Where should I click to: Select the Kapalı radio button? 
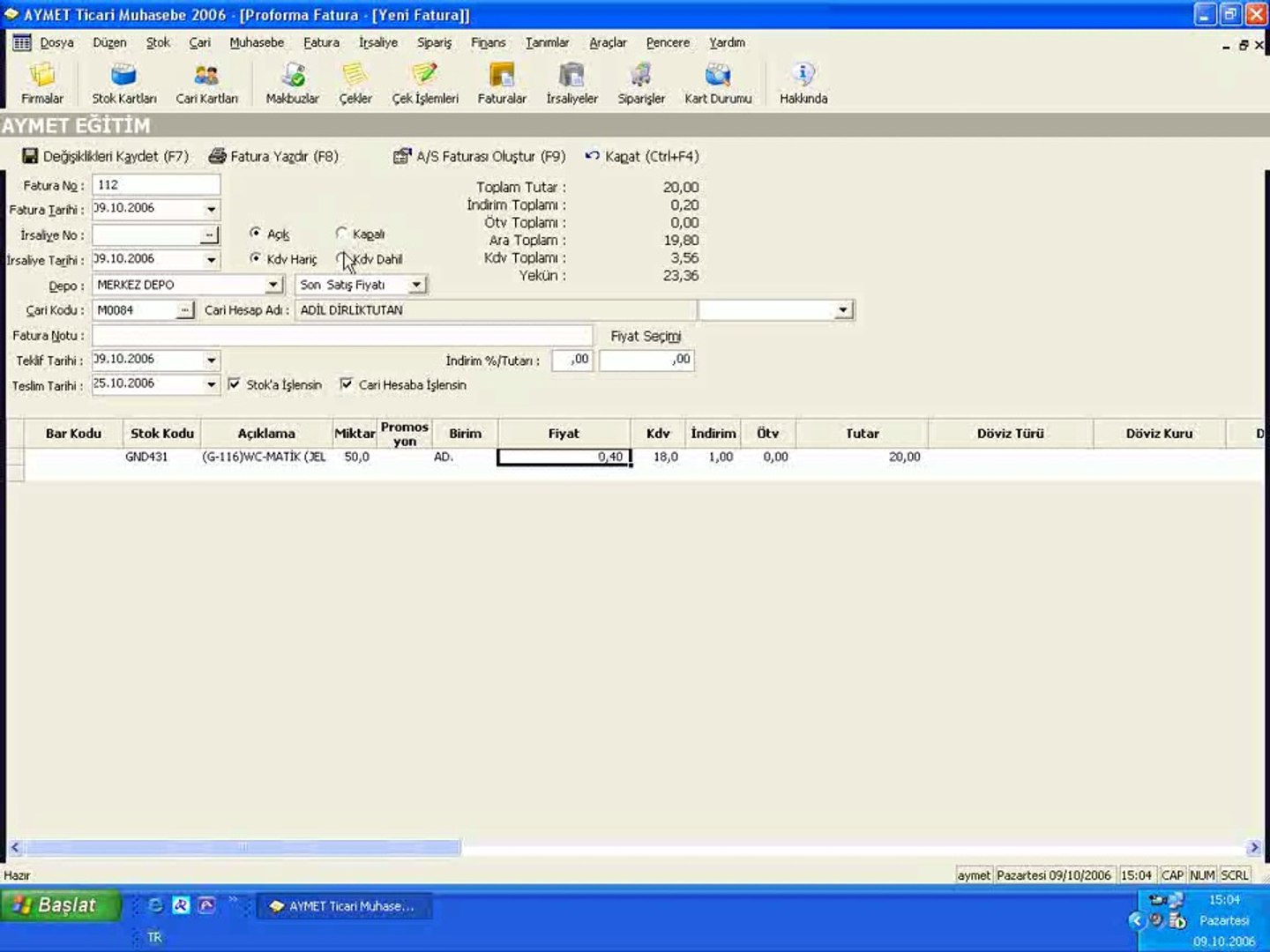tap(342, 234)
